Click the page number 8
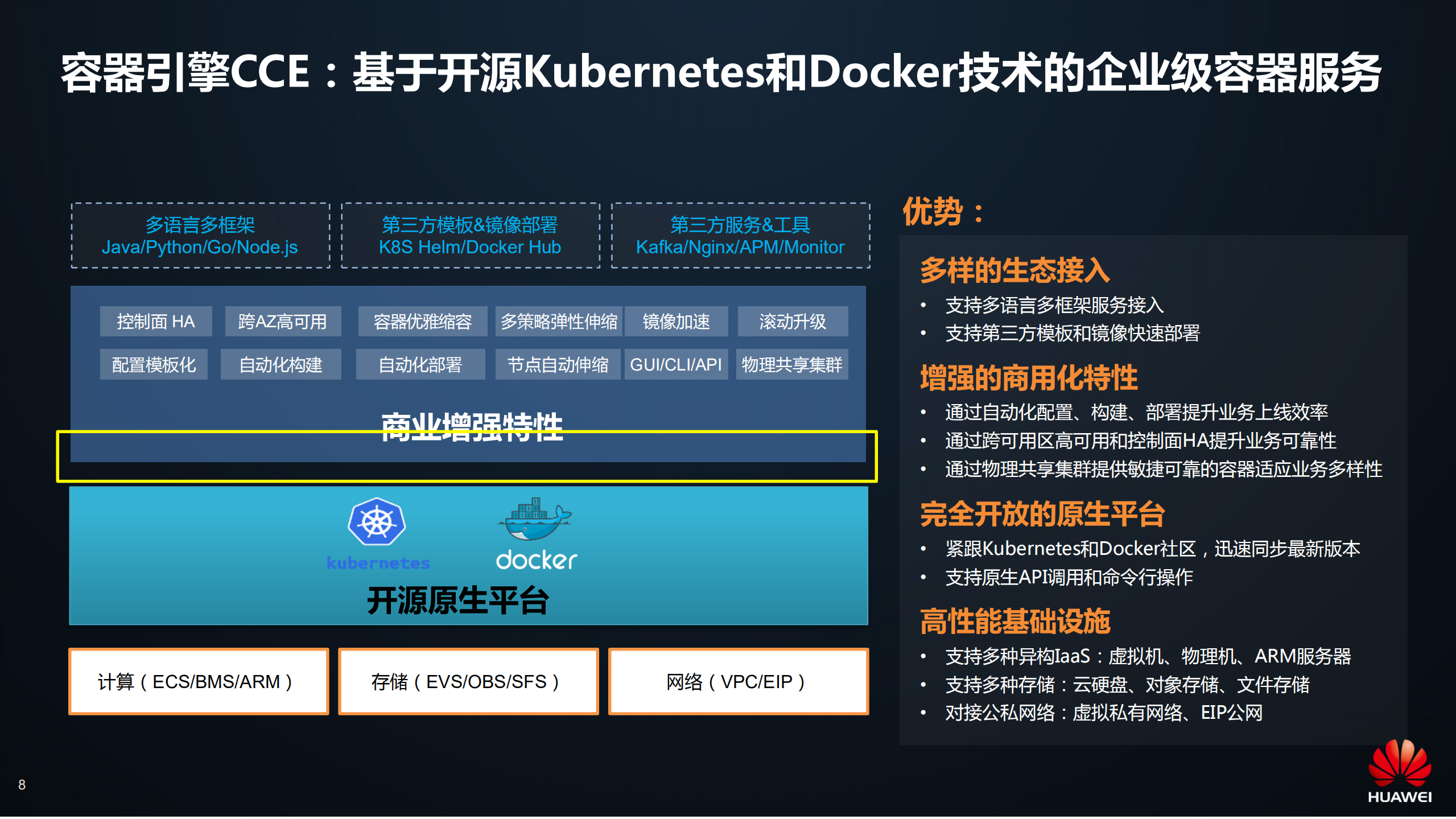This screenshot has width=1456, height=819. 22,783
